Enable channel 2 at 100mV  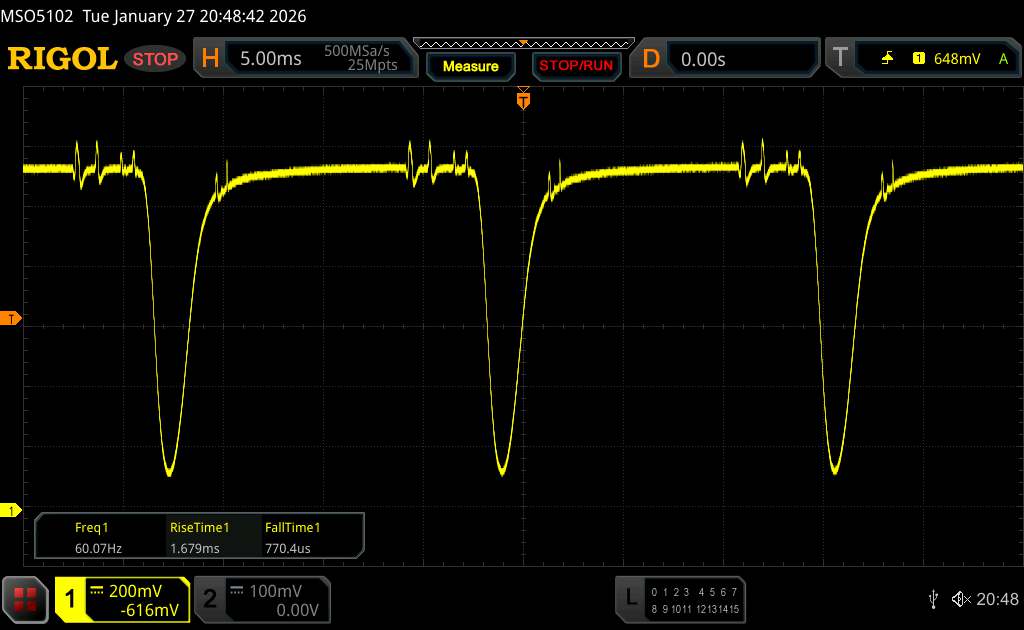(x=260, y=599)
